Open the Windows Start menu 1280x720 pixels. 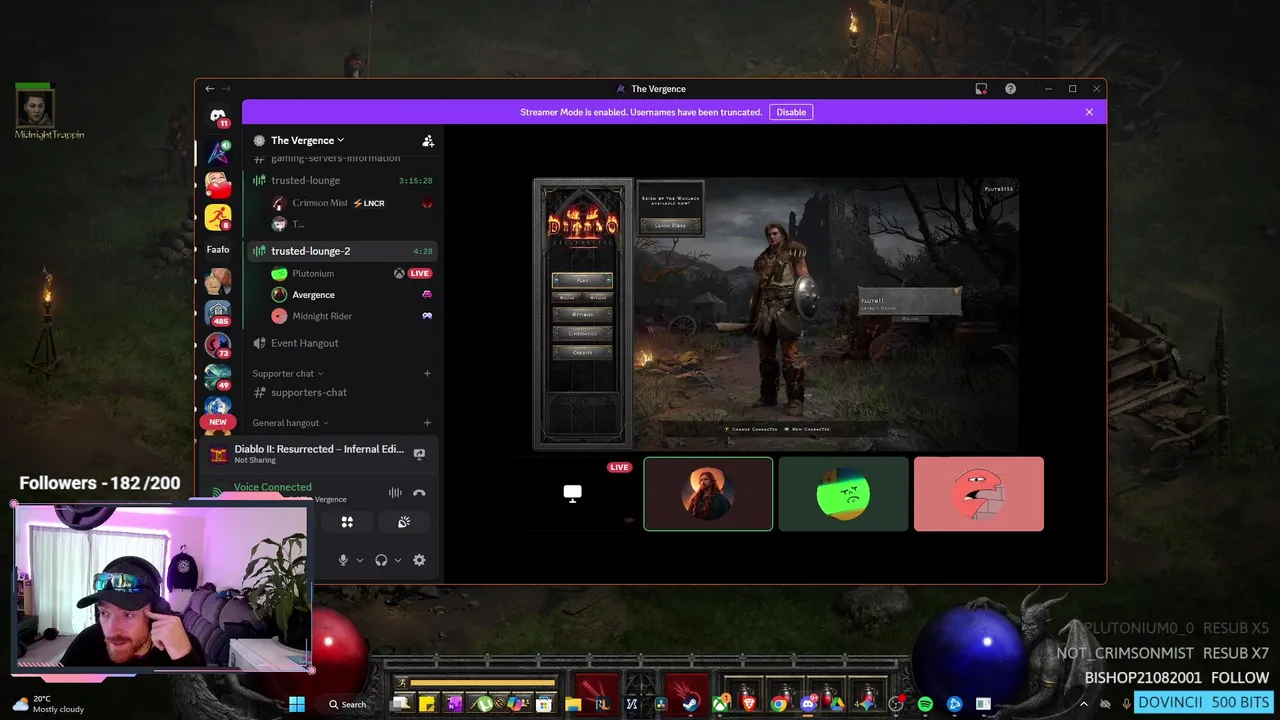pyautogui.click(x=297, y=704)
